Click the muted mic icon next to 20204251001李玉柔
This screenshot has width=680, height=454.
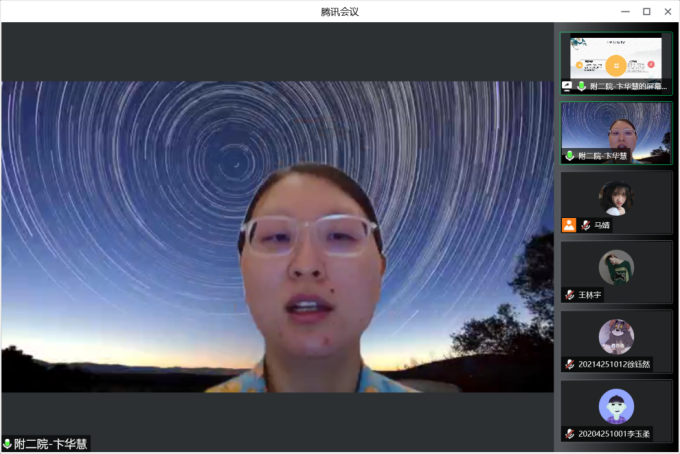(569, 433)
